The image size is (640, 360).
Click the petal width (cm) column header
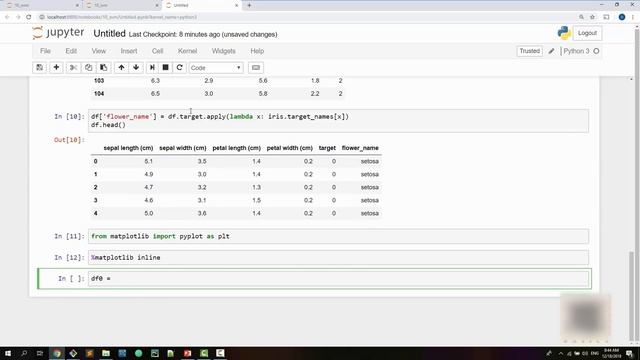[x=289, y=148]
